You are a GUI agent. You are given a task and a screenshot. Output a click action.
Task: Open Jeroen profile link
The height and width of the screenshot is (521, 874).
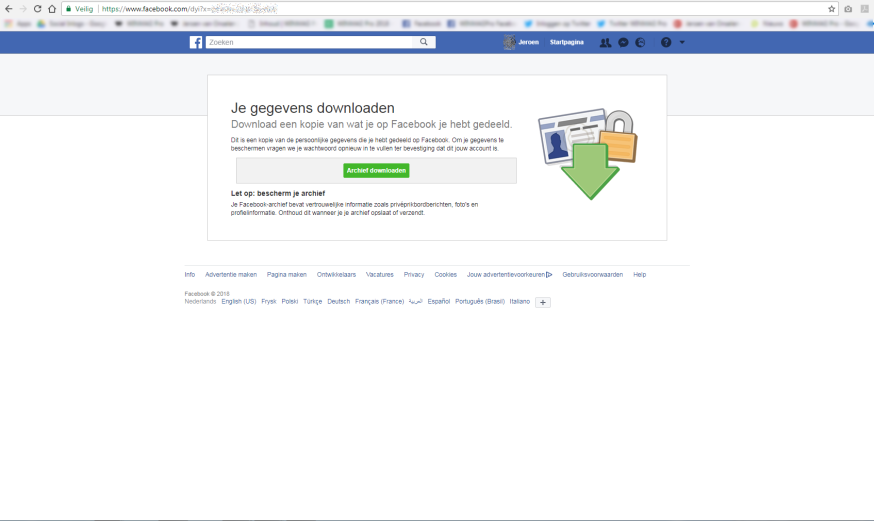click(x=528, y=42)
